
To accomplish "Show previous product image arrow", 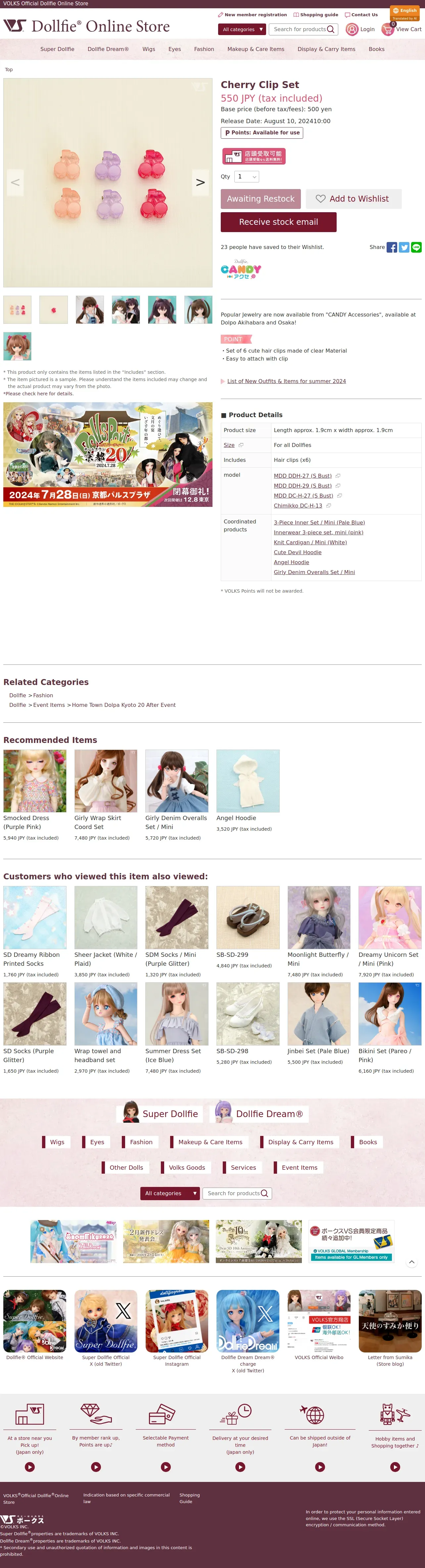I will point(15,183).
